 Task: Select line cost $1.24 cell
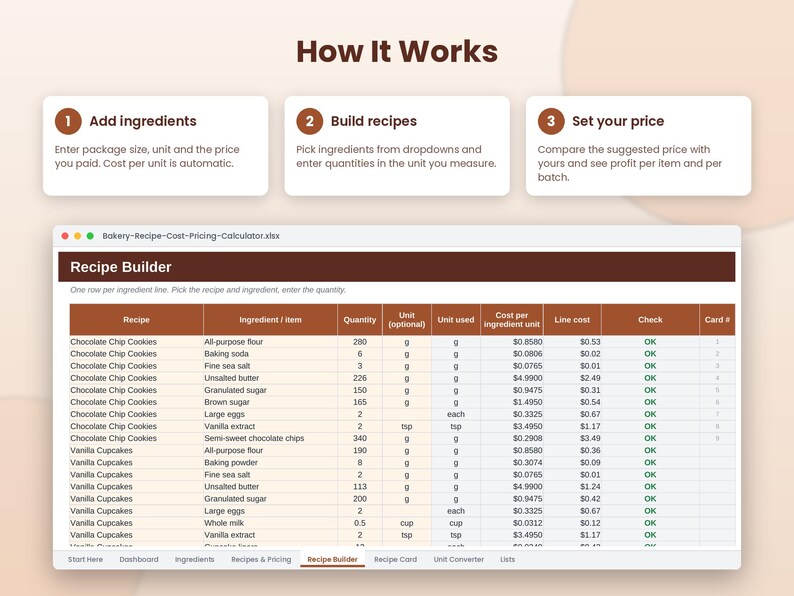click(x=572, y=487)
